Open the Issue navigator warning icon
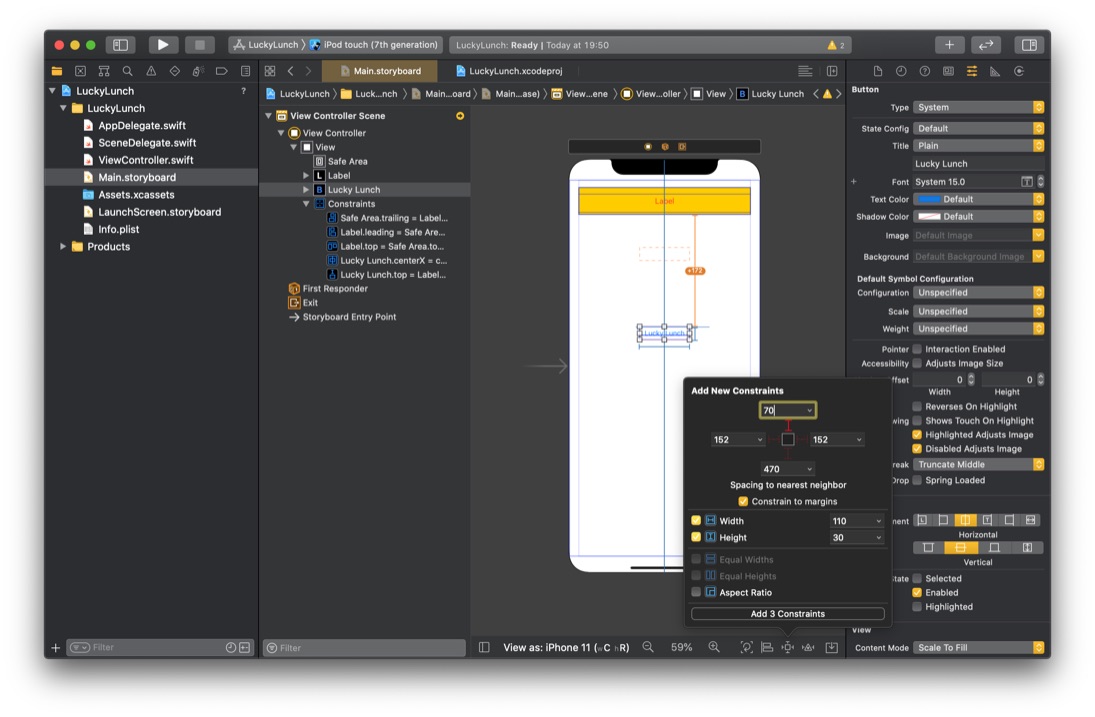Viewport: 1095px width, 717px height. pyautogui.click(x=151, y=71)
